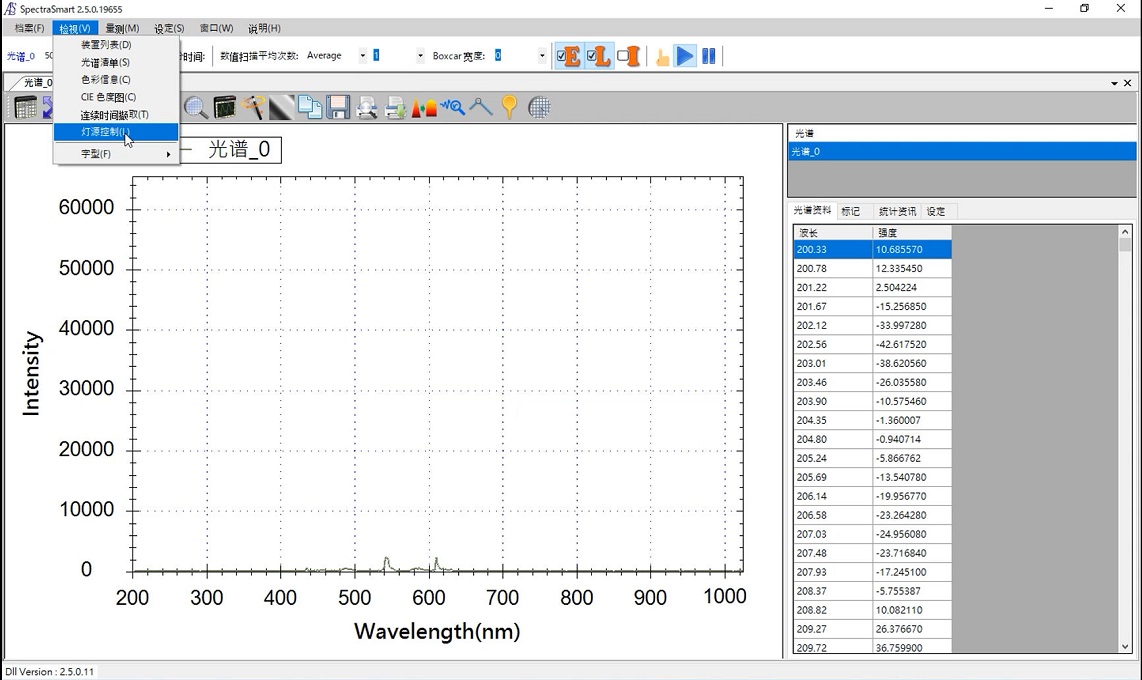Open the 档案(F) menu
The height and width of the screenshot is (680, 1142).
[29, 28]
